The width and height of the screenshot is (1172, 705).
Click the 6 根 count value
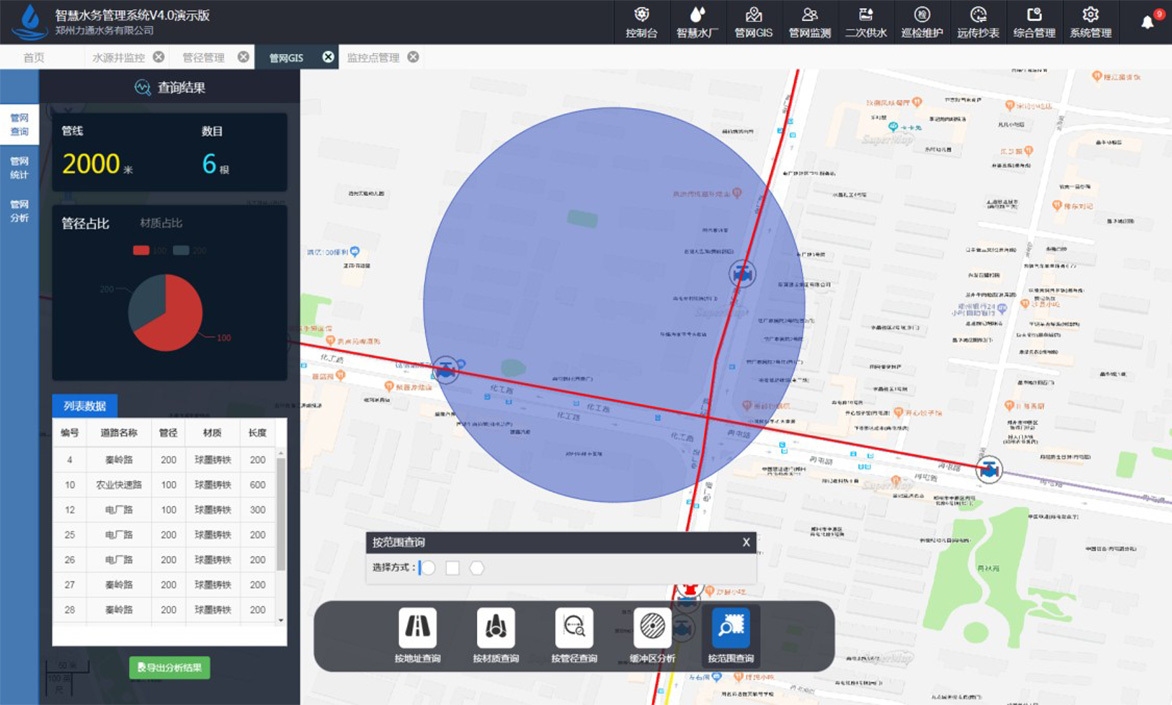coord(215,164)
